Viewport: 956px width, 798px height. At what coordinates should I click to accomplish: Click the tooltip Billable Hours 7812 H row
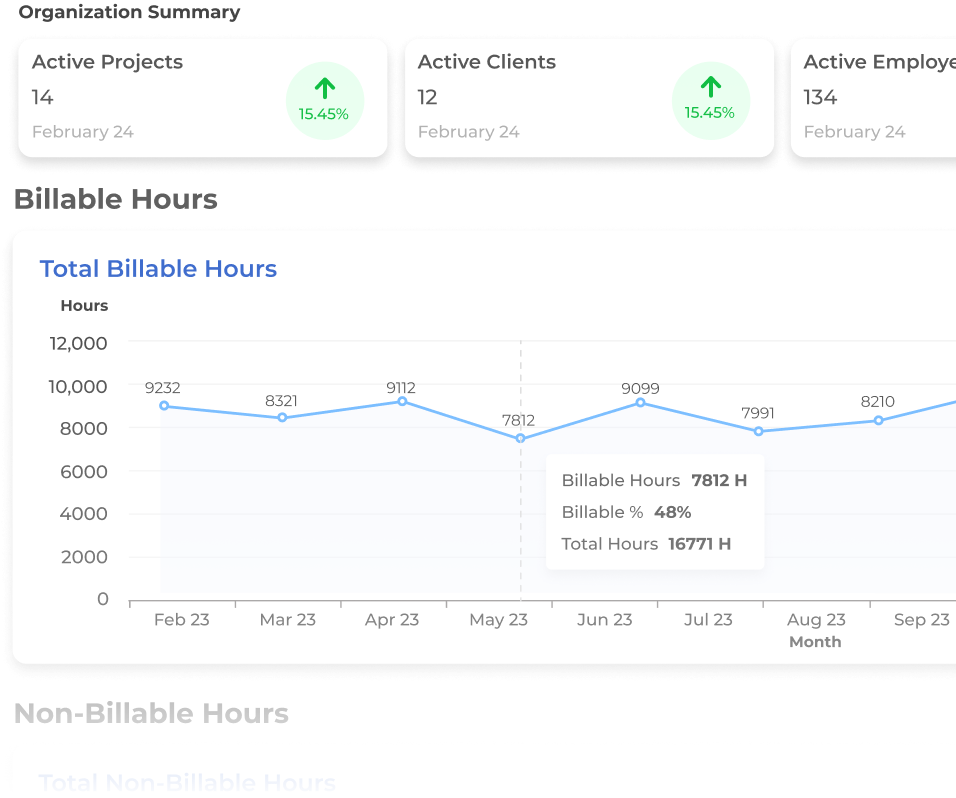654,480
